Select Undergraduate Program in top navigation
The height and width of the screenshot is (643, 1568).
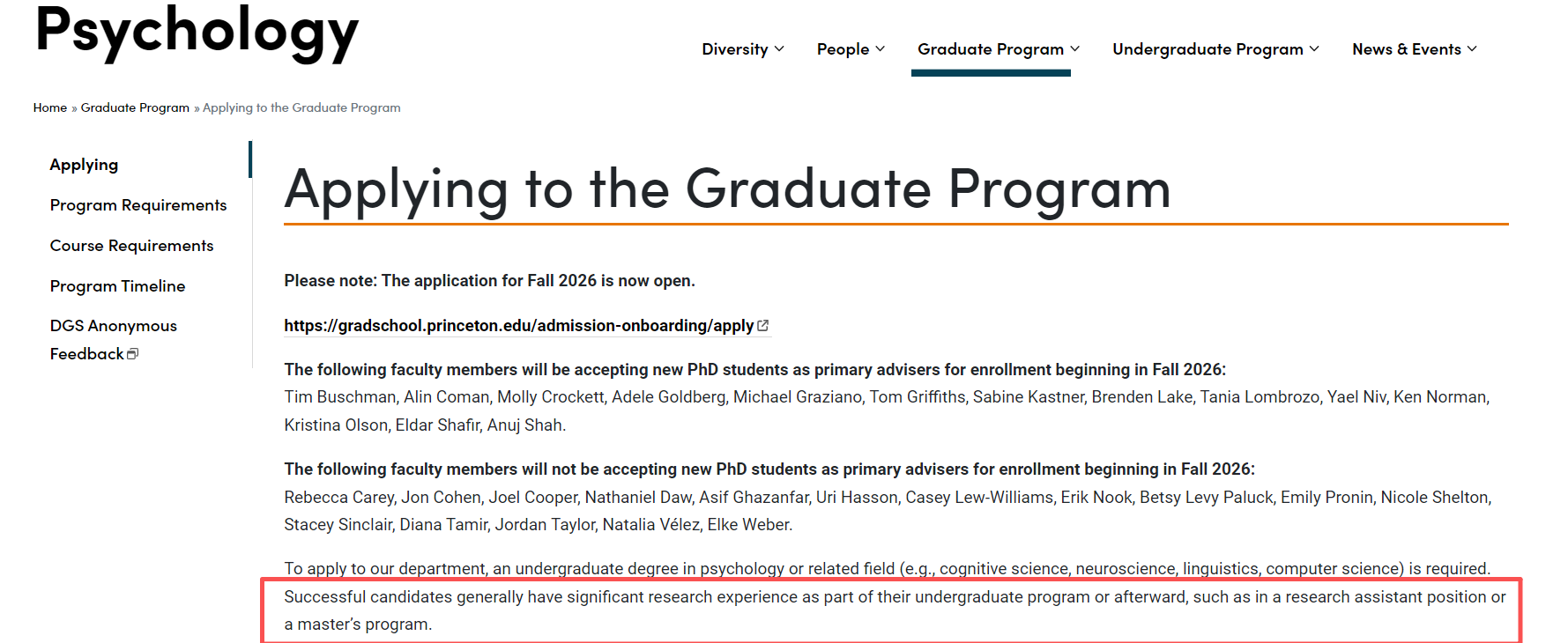(x=1208, y=49)
